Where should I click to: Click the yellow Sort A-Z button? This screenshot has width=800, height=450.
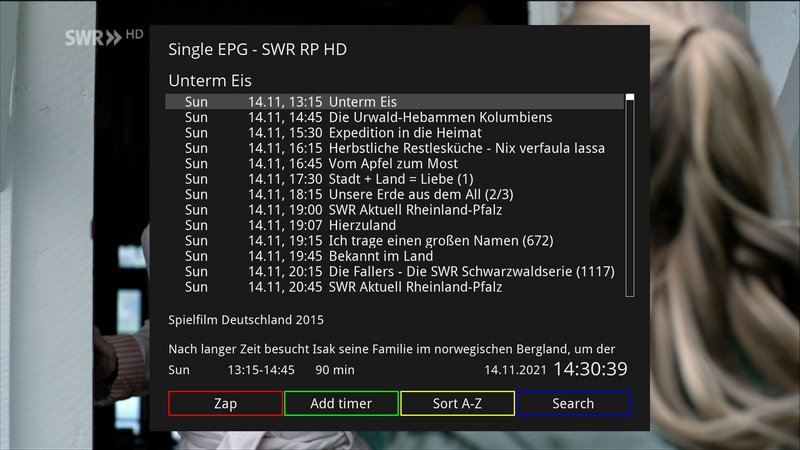pyautogui.click(x=457, y=404)
